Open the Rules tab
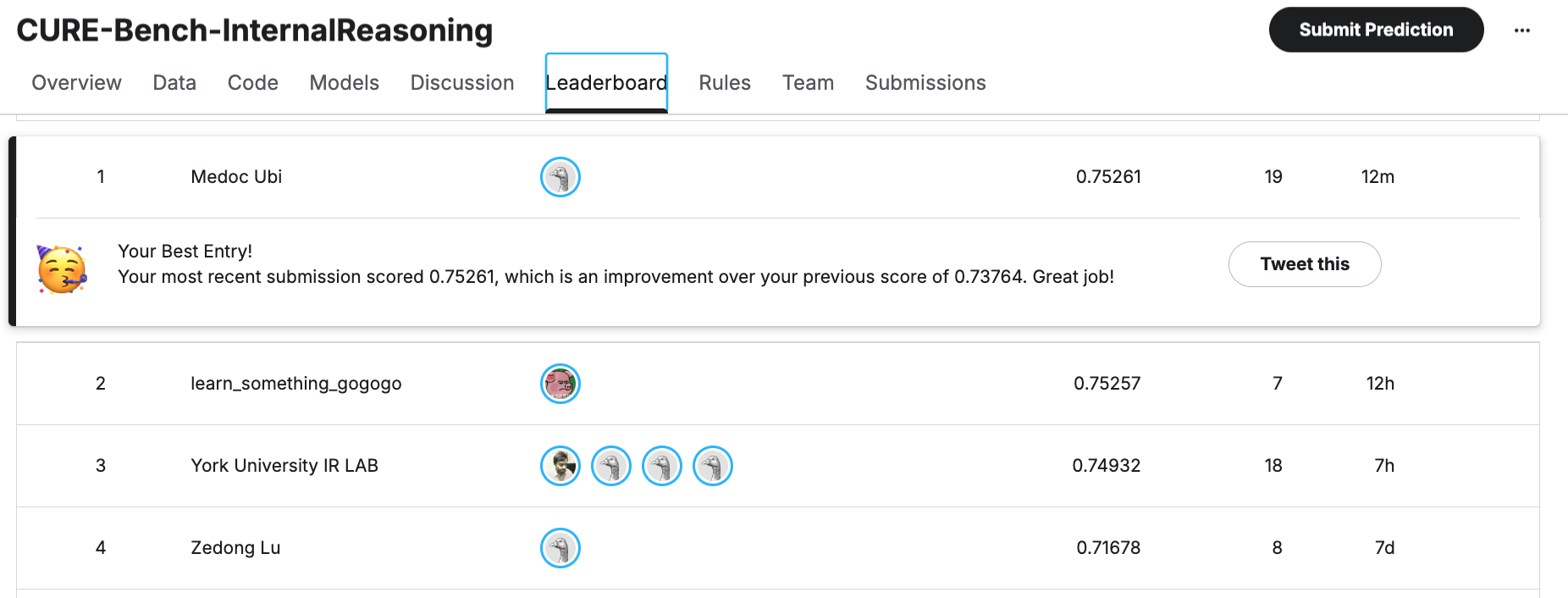Screen dimensions: 1568x598 724,82
